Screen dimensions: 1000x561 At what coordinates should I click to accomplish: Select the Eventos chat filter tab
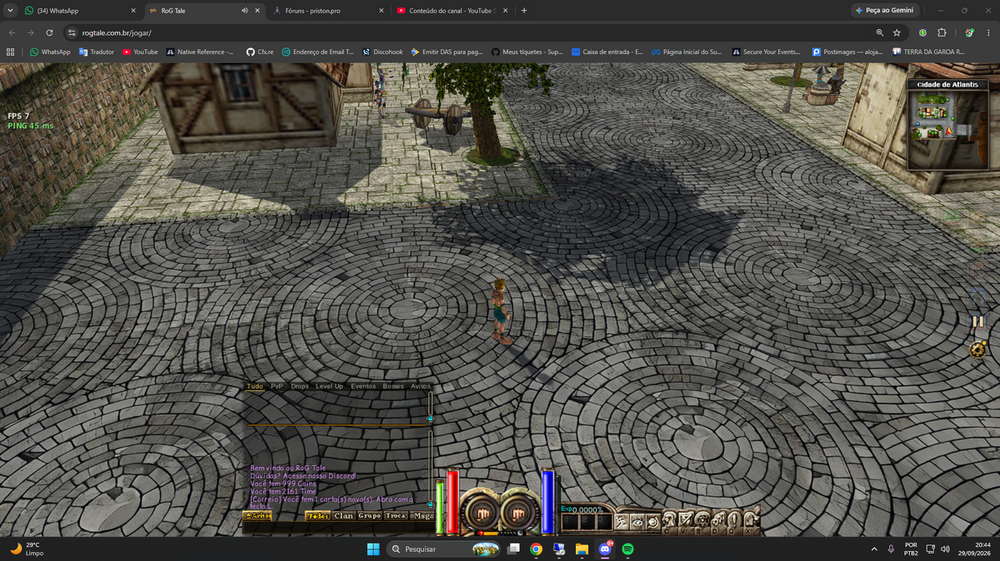(363, 386)
